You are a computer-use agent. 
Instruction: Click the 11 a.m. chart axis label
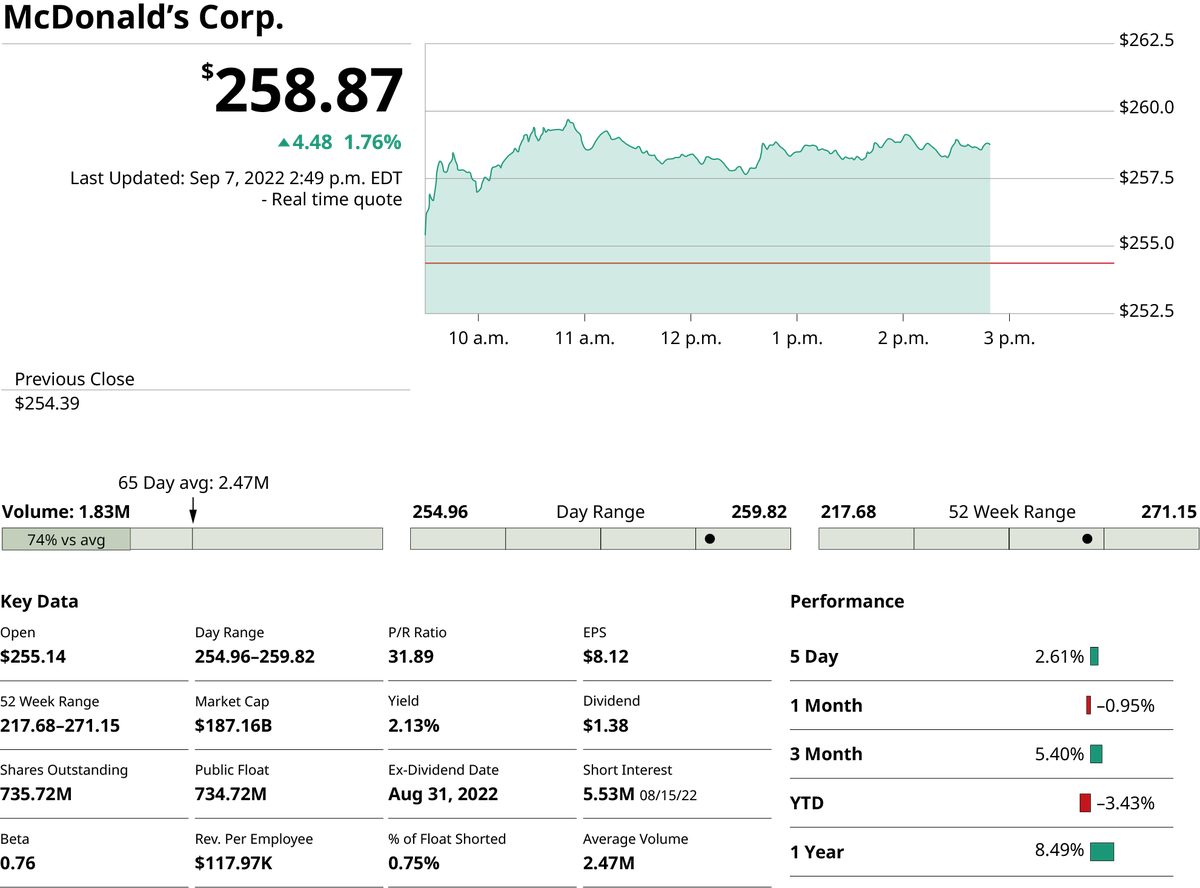click(x=584, y=338)
